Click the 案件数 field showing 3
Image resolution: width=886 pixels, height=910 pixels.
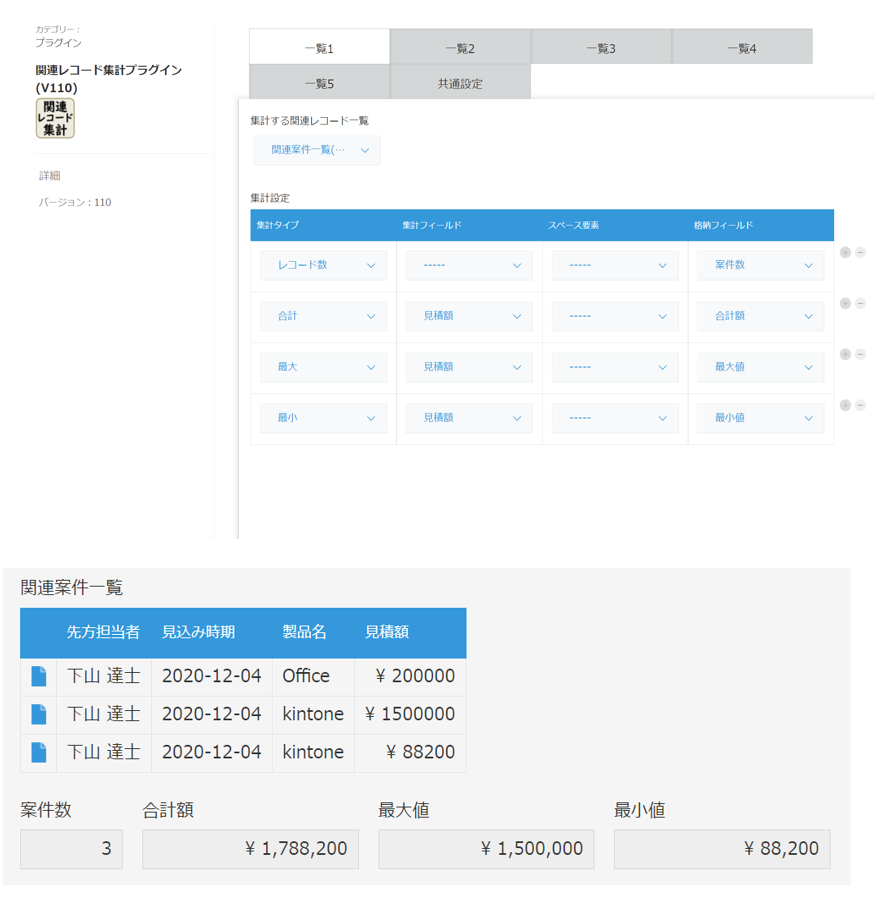pyautogui.click(x=71, y=849)
